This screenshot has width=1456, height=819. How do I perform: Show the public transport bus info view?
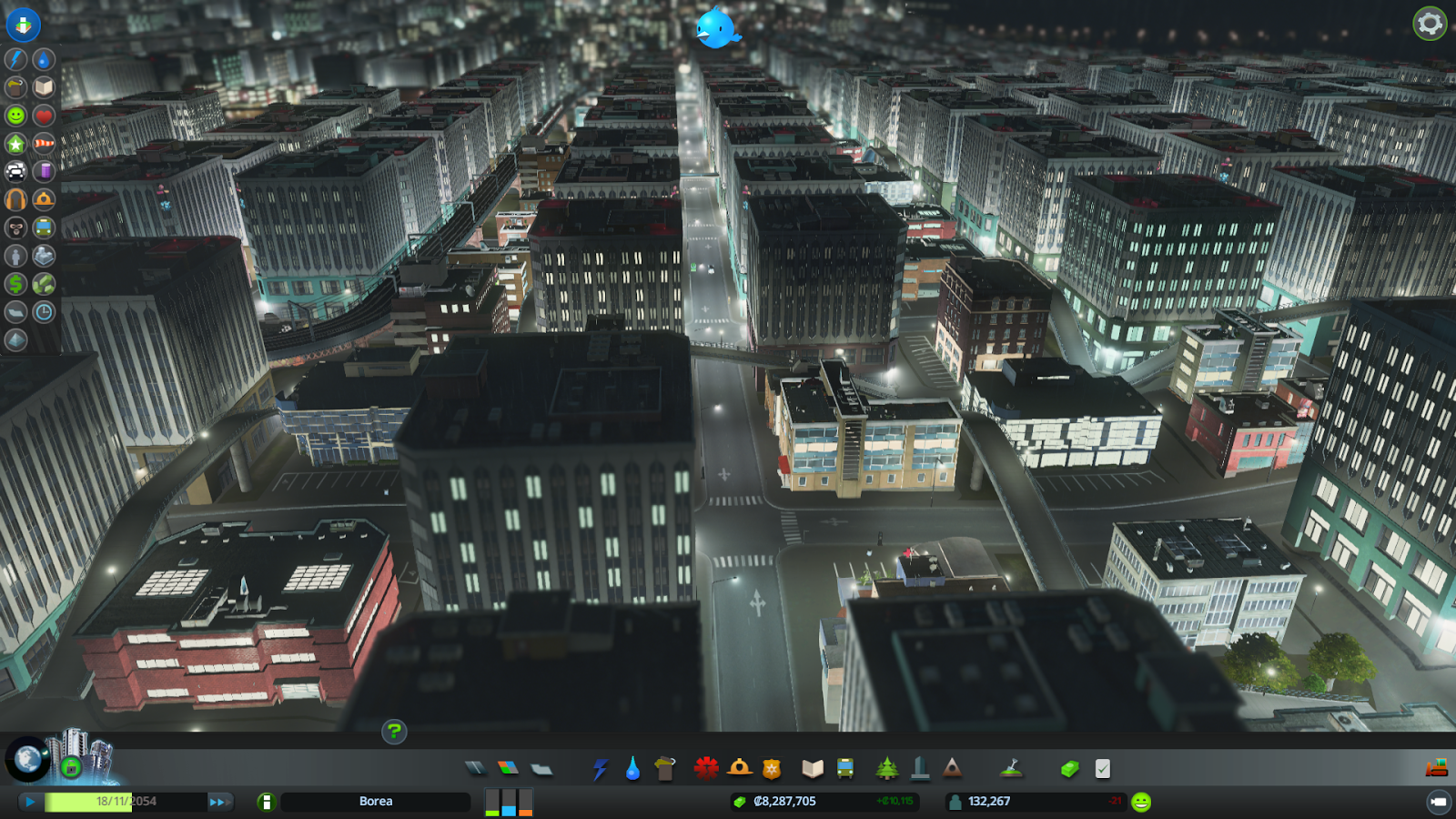44,227
